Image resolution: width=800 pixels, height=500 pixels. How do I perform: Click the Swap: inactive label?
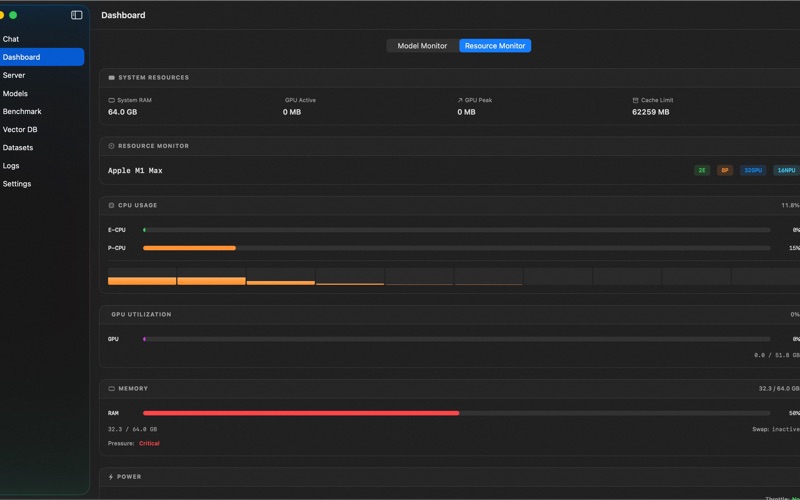coord(776,430)
